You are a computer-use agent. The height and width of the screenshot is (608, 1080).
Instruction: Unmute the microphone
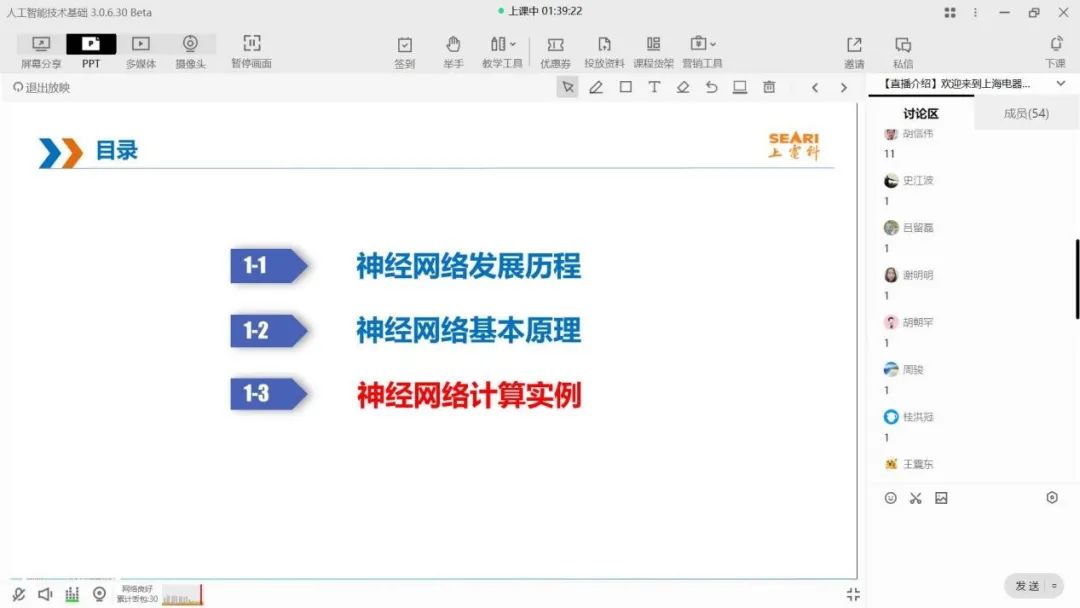pos(19,594)
